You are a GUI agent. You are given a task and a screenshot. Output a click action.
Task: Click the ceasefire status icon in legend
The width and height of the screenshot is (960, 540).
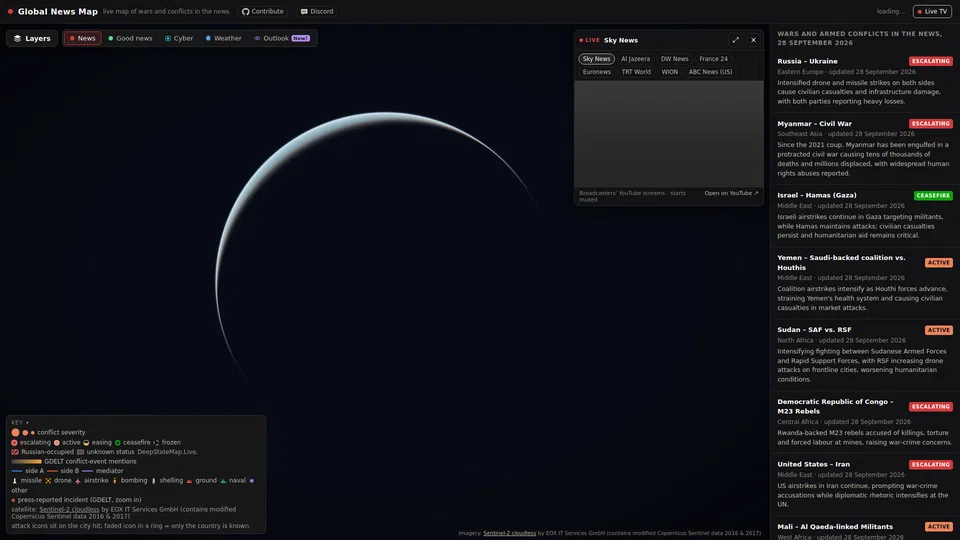pyautogui.click(x=118, y=443)
